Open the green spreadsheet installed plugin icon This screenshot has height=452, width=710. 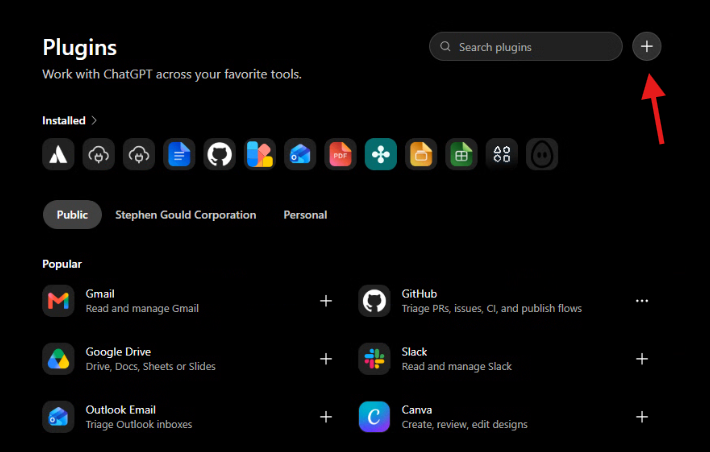click(461, 154)
